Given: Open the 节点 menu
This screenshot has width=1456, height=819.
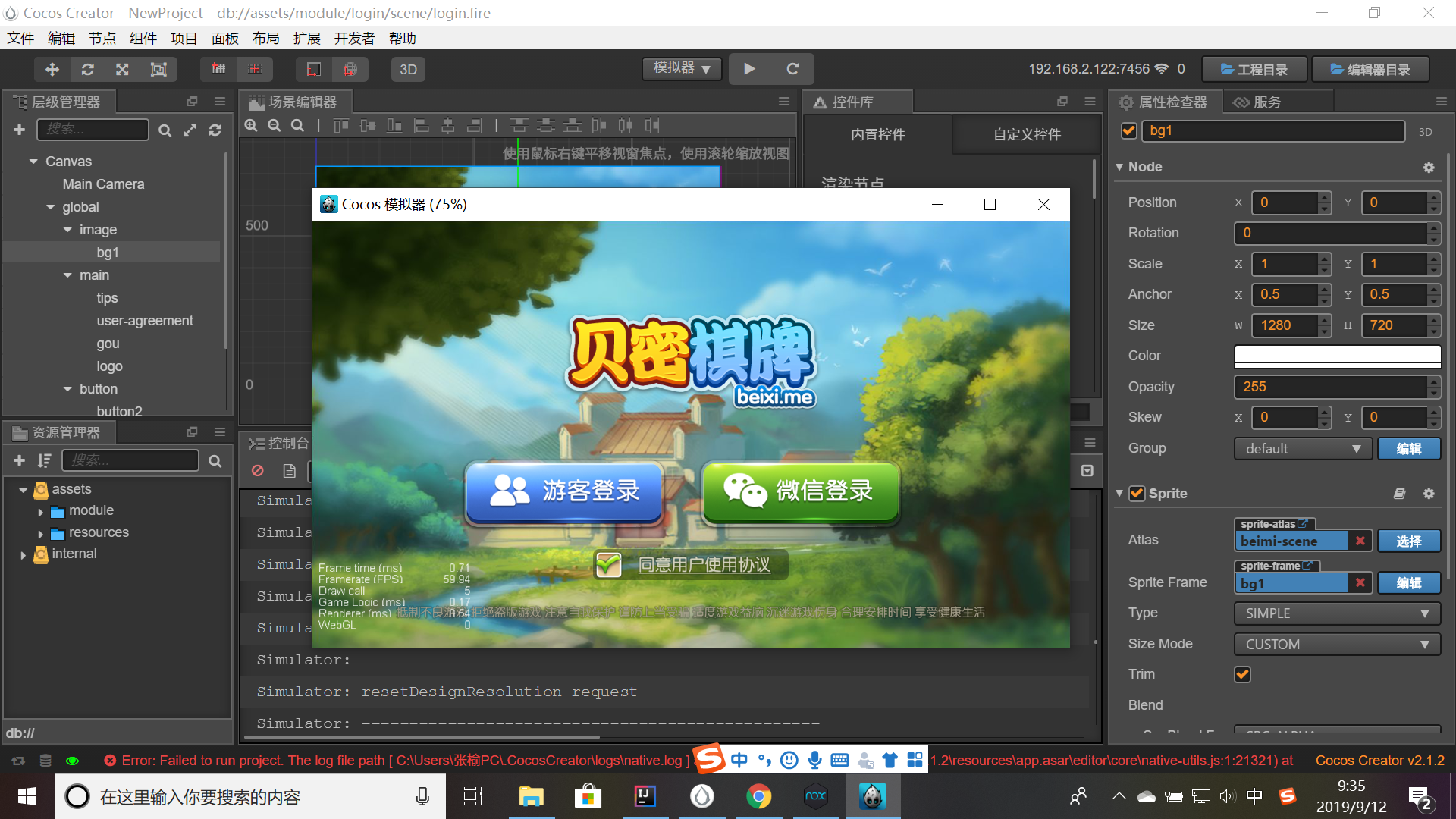Looking at the screenshot, I should (102, 39).
